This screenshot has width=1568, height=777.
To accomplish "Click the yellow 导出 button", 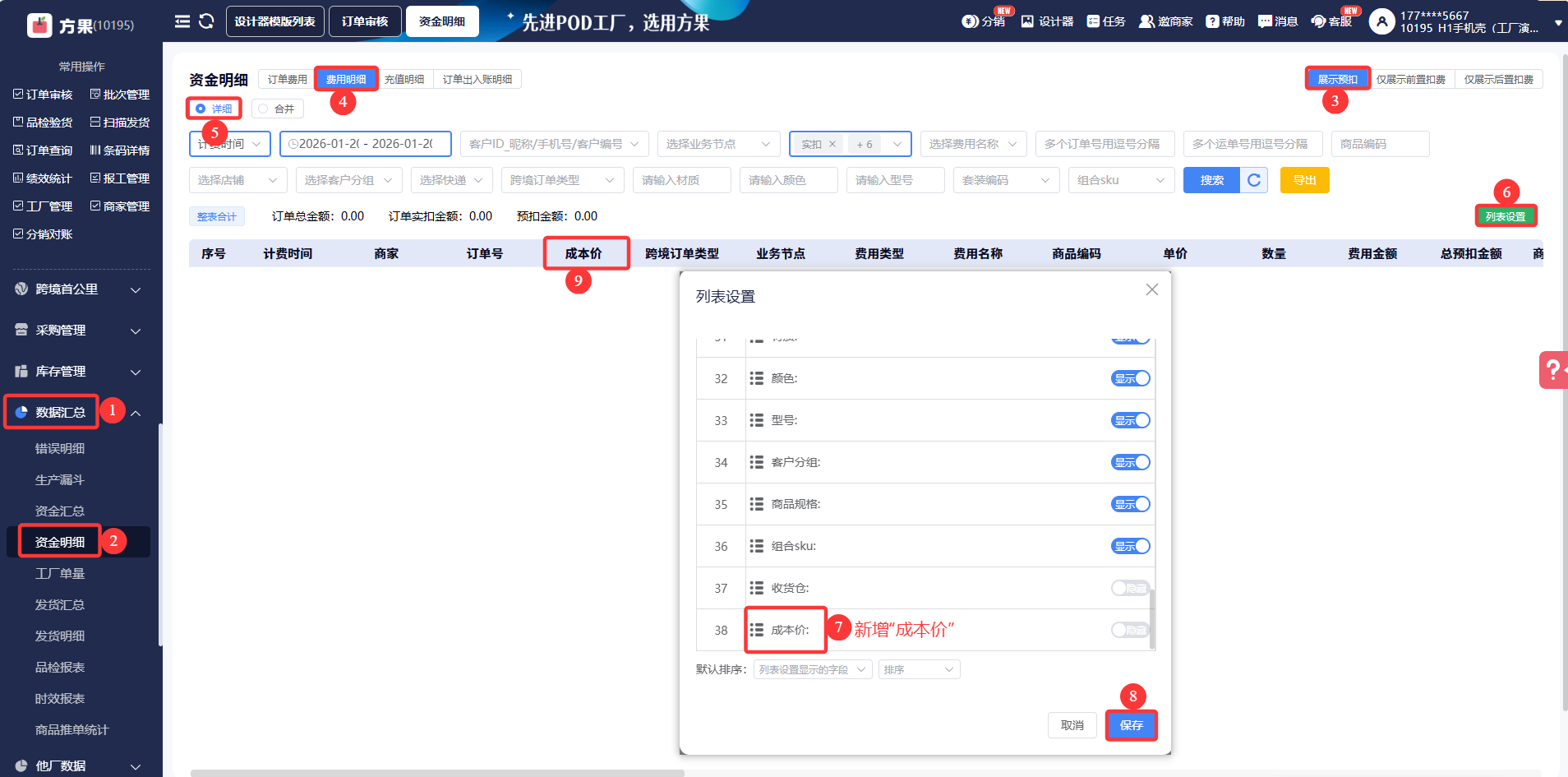I will [x=1305, y=180].
